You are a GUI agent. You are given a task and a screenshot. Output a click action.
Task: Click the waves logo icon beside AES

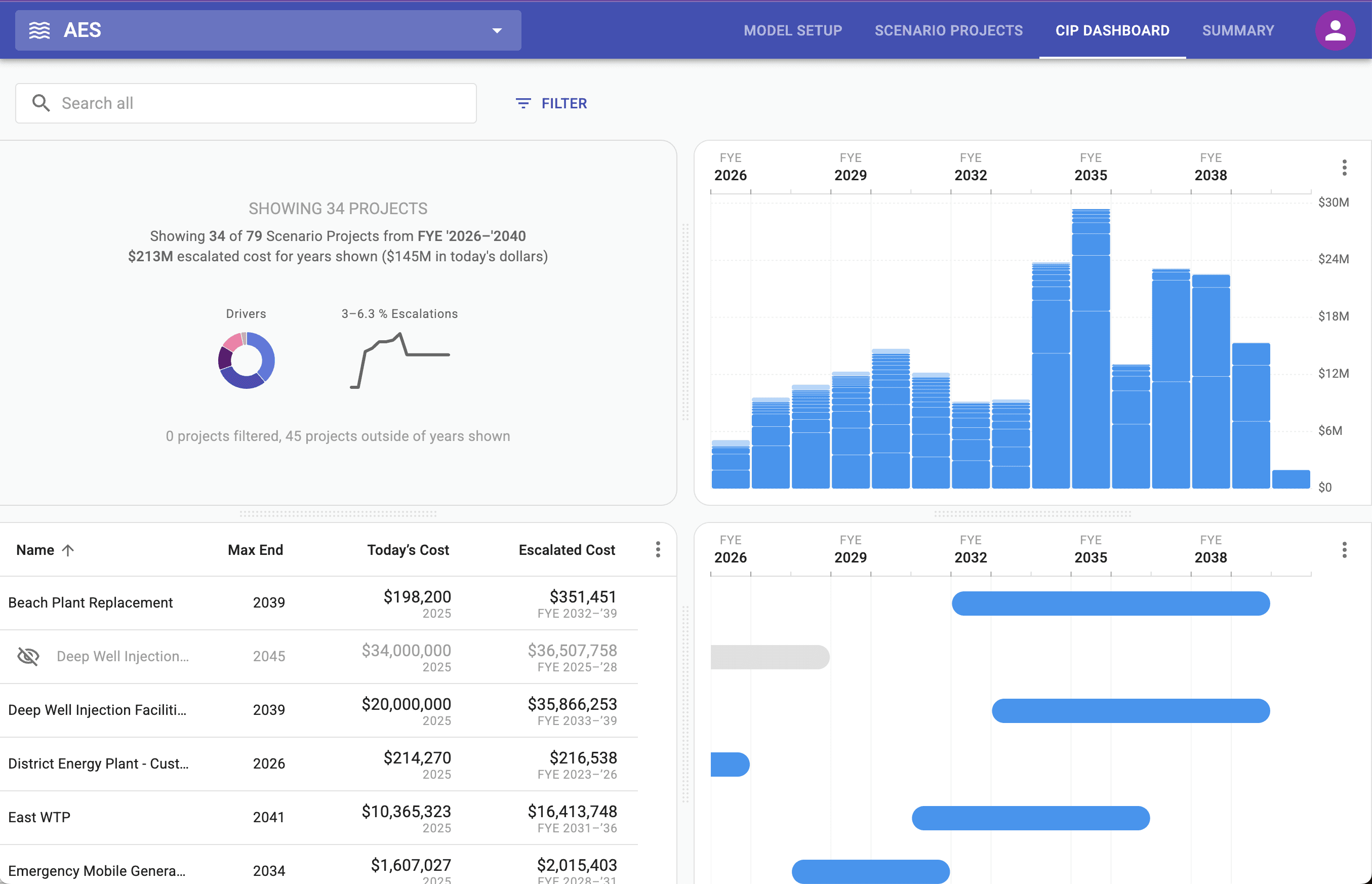click(39, 30)
